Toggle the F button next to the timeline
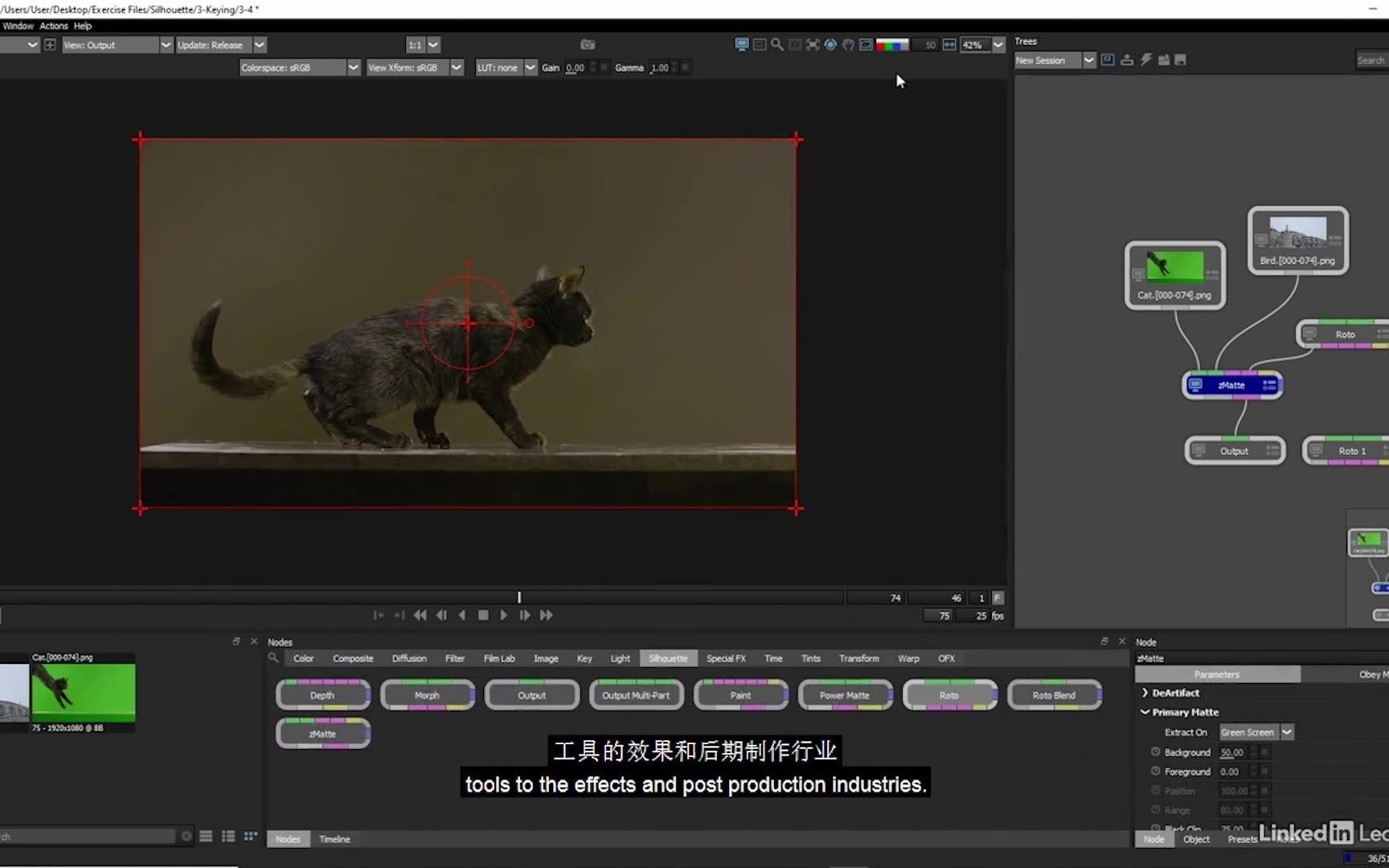Viewport: 1389px width, 868px height. (998, 597)
